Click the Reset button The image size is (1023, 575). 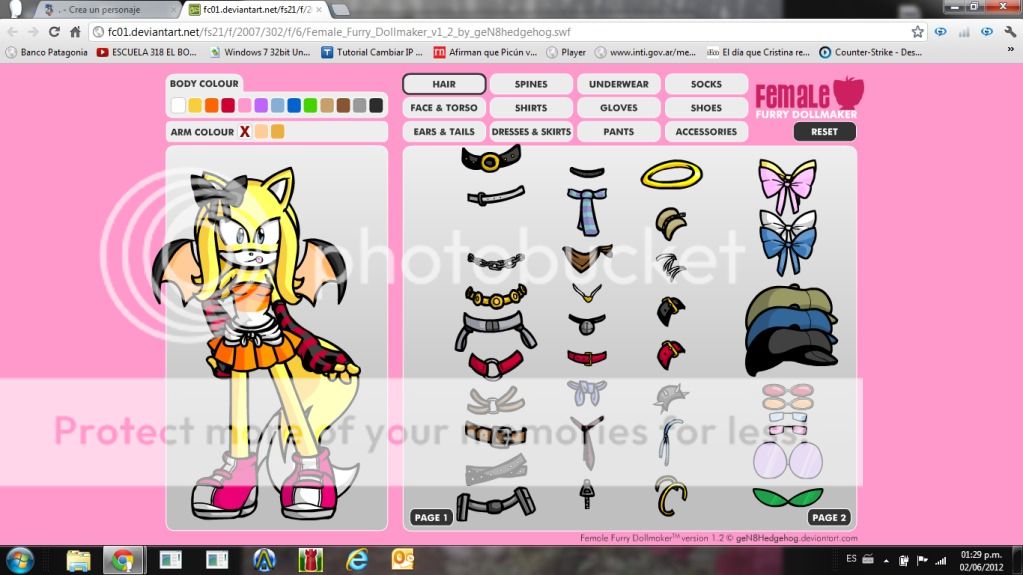tap(824, 131)
